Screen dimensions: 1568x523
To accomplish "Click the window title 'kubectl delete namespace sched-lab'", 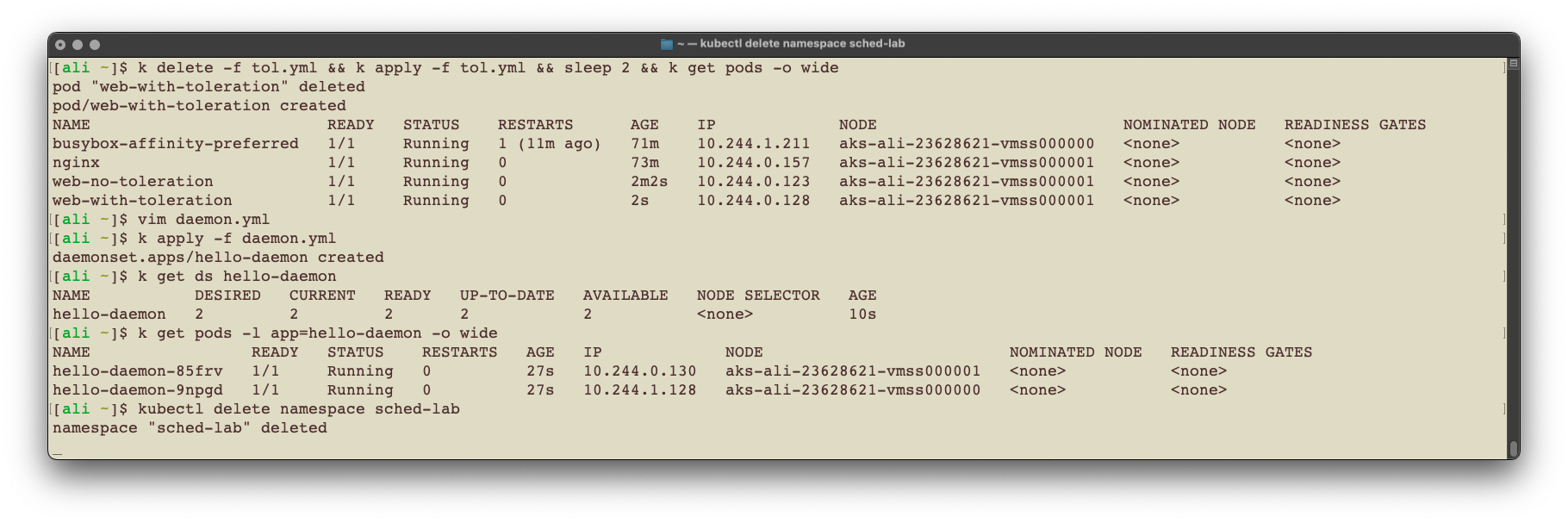I will 801,44.
